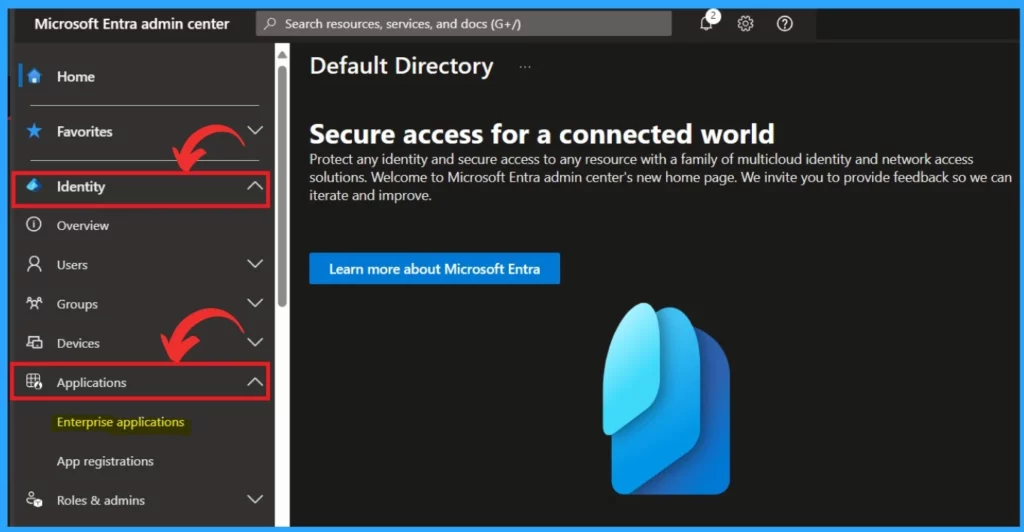Open notifications bell icon

click(707, 23)
